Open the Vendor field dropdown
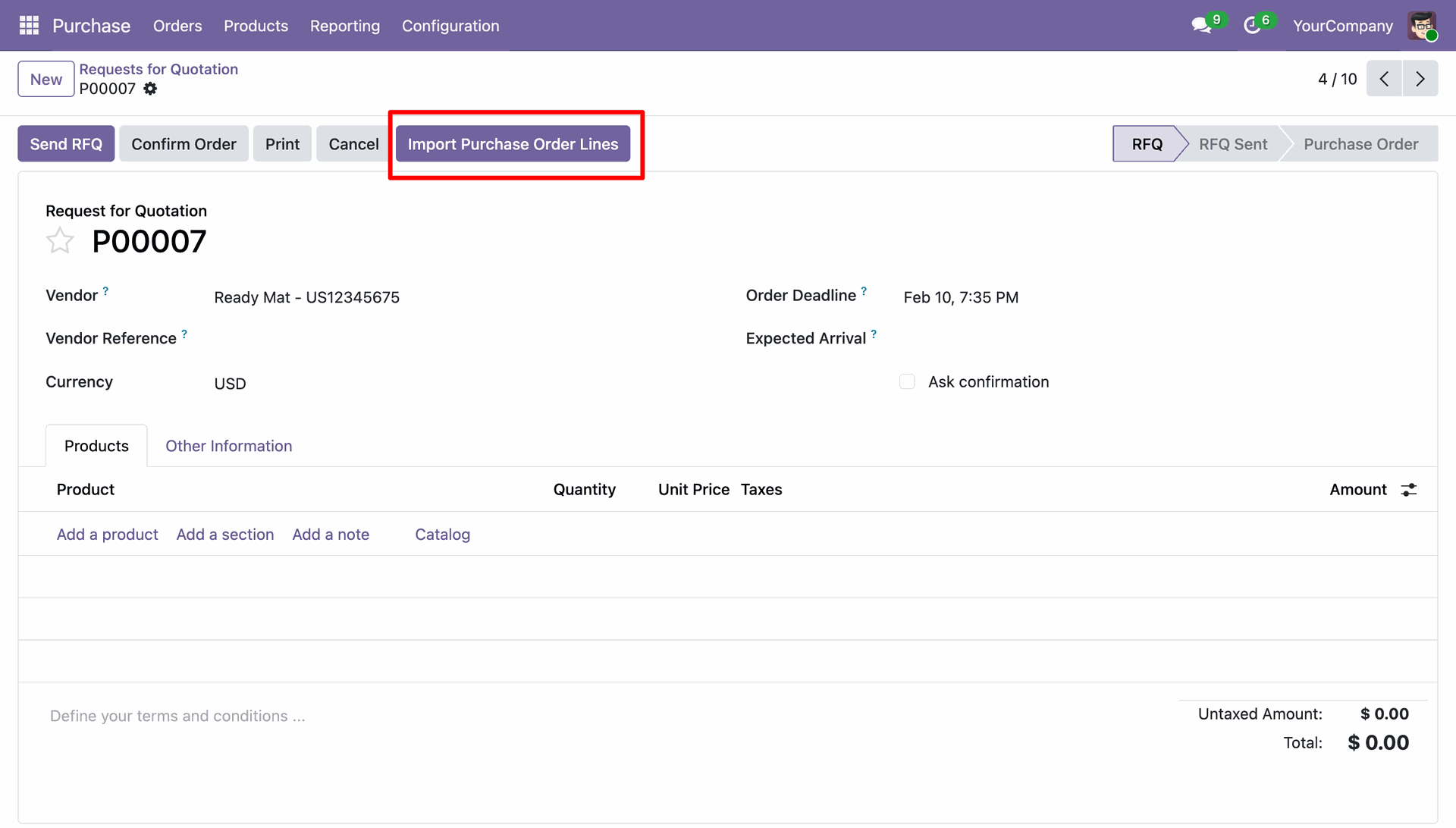Viewport: 1456px width, 828px height. click(306, 297)
